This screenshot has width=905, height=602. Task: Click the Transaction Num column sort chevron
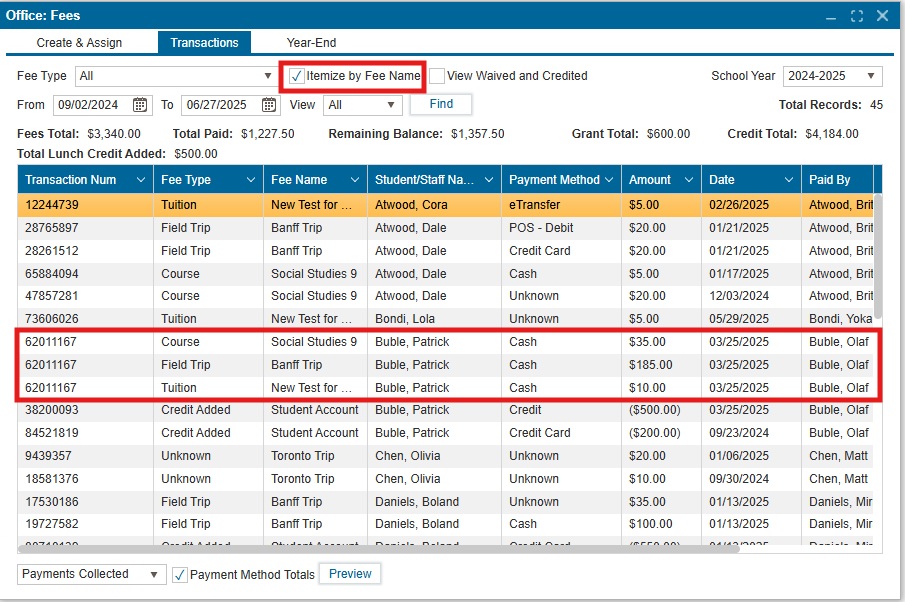click(139, 180)
